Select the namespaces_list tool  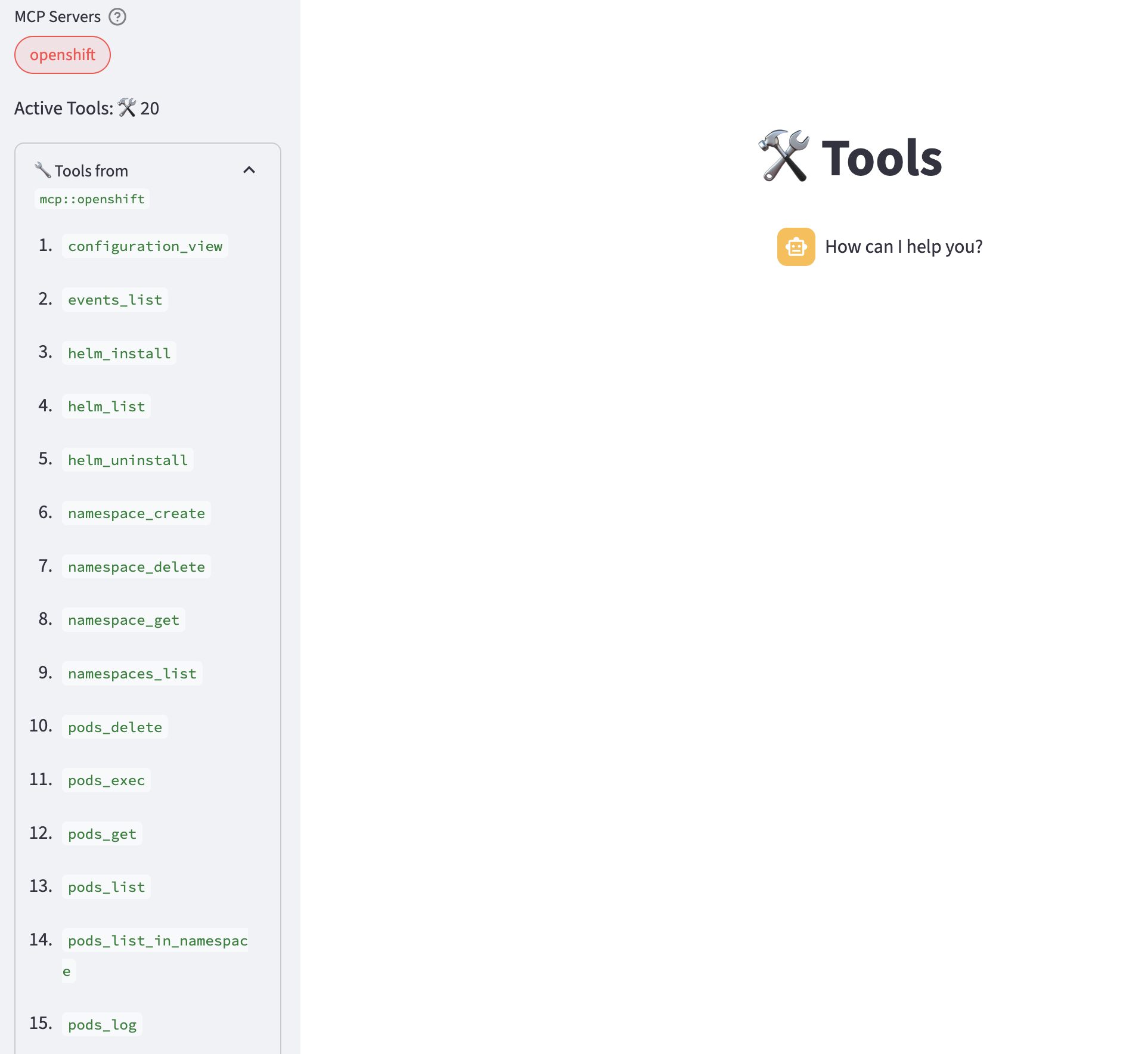[x=132, y=673]
